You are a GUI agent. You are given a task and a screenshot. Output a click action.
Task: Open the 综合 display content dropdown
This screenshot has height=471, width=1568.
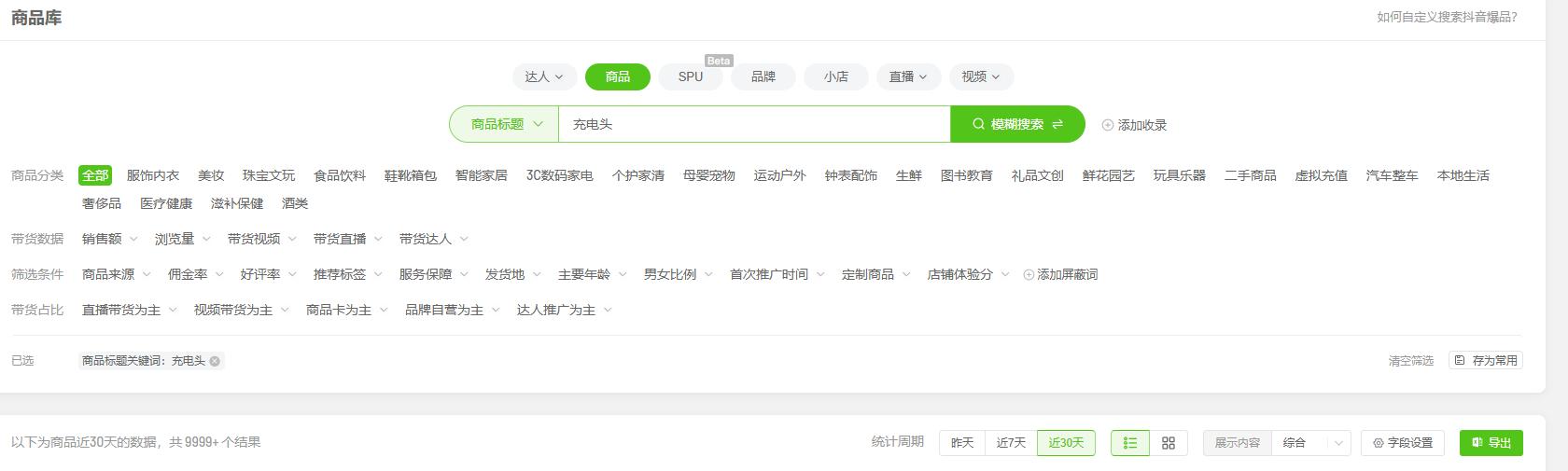pos(1311,443)
